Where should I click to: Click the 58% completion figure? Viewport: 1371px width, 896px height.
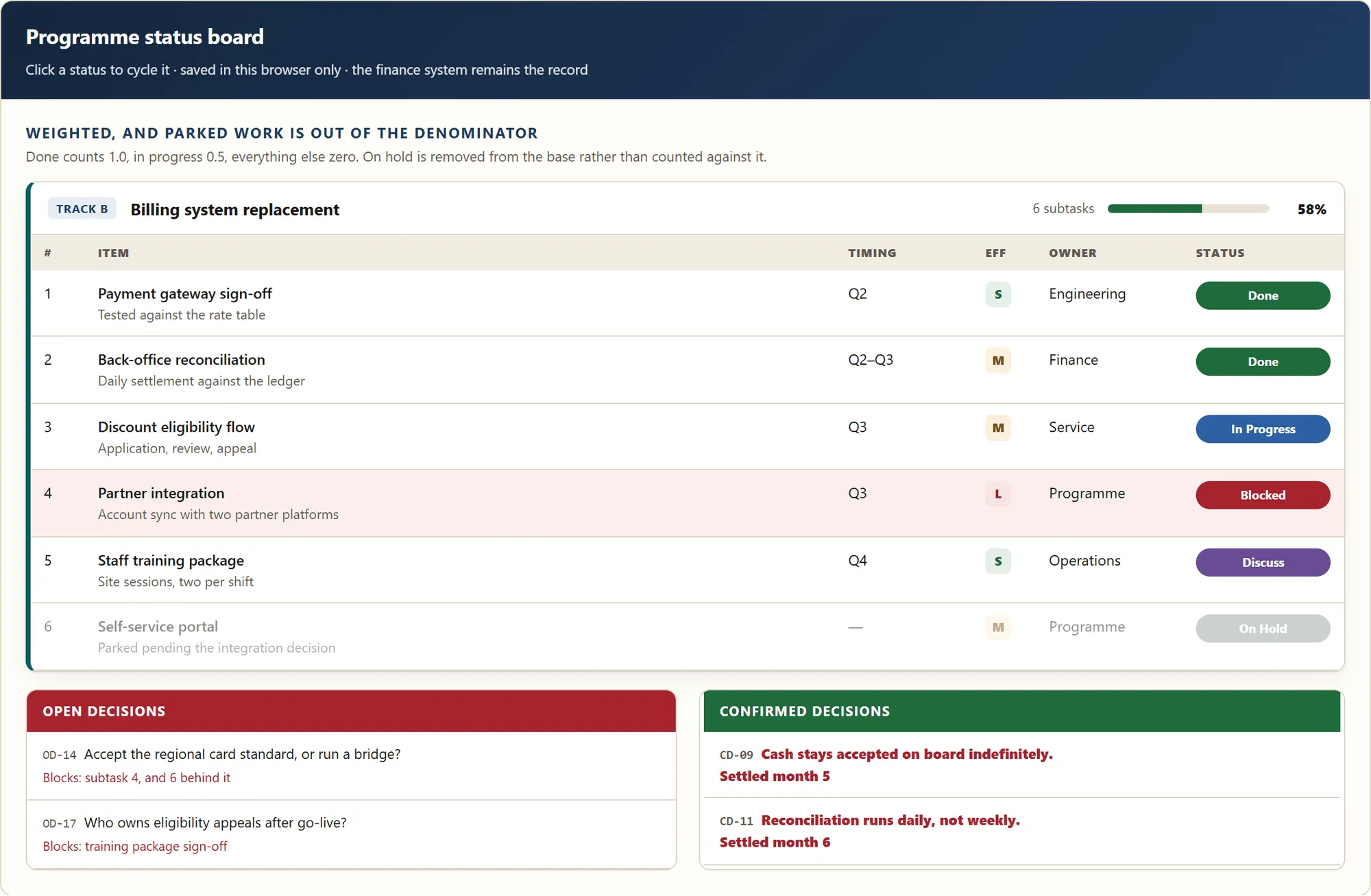(1311, 210)
